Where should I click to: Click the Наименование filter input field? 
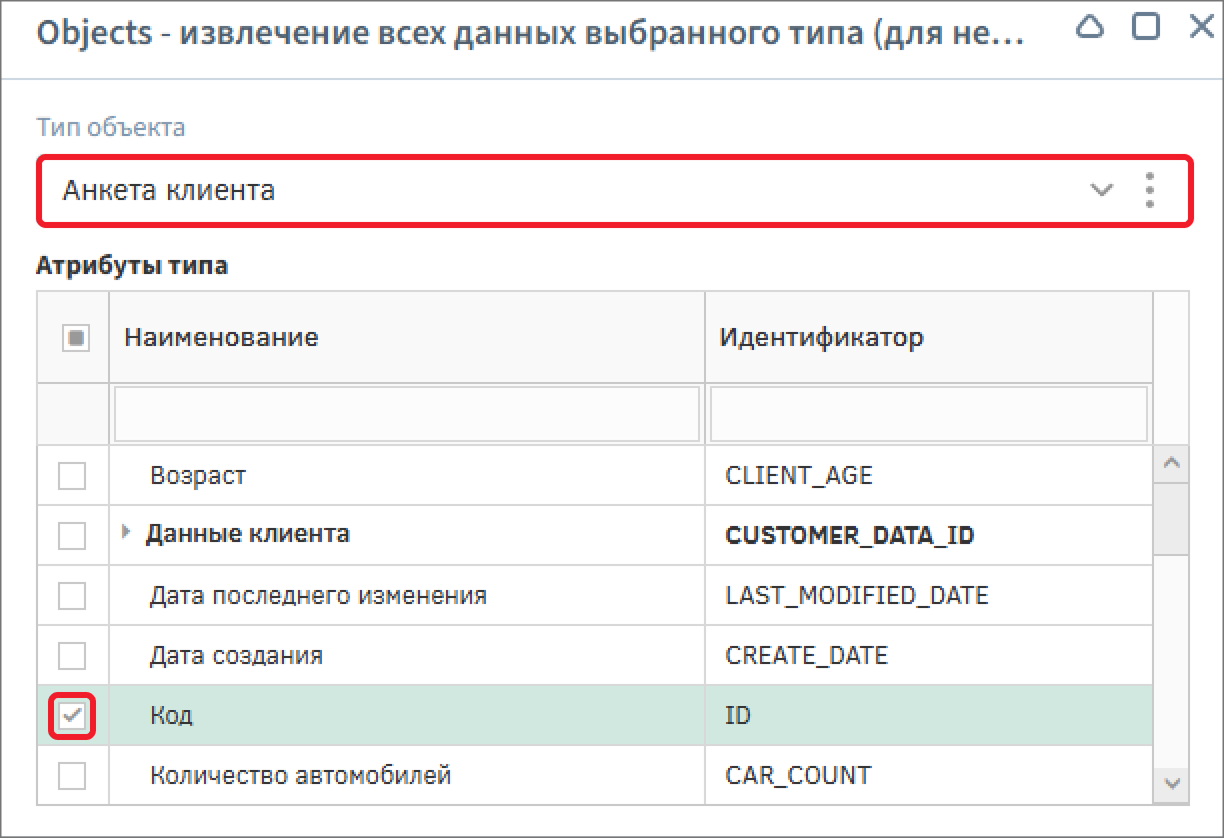coord(406,414)
